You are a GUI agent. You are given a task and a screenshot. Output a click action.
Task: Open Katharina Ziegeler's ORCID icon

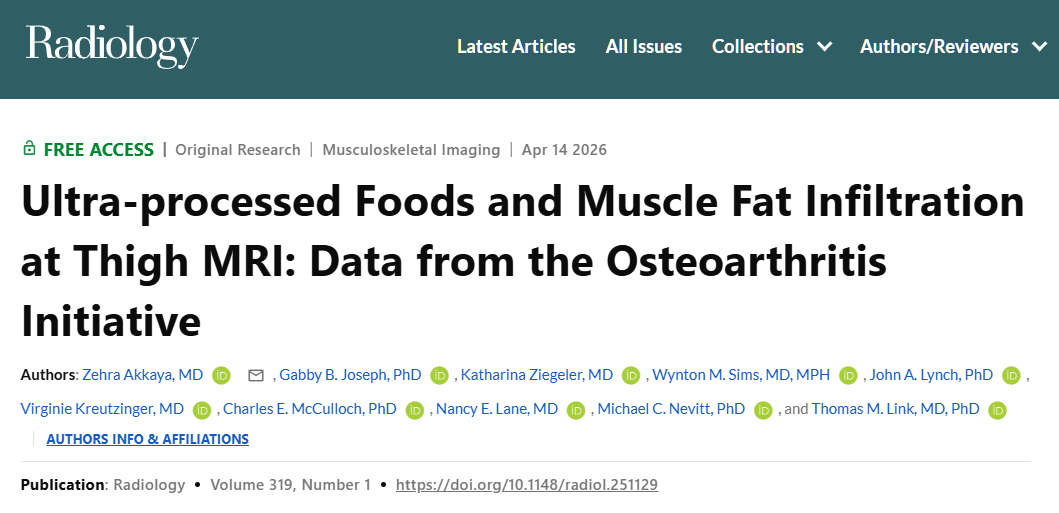(631, 375)
